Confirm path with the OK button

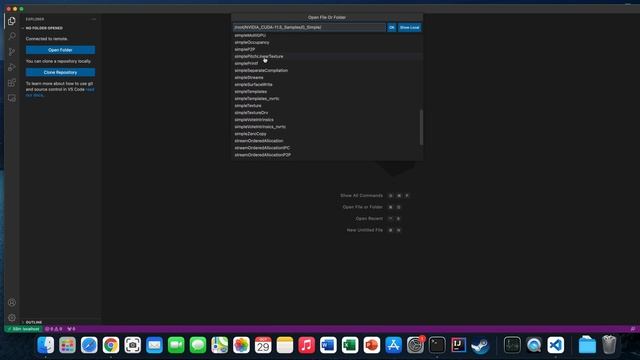391,27
